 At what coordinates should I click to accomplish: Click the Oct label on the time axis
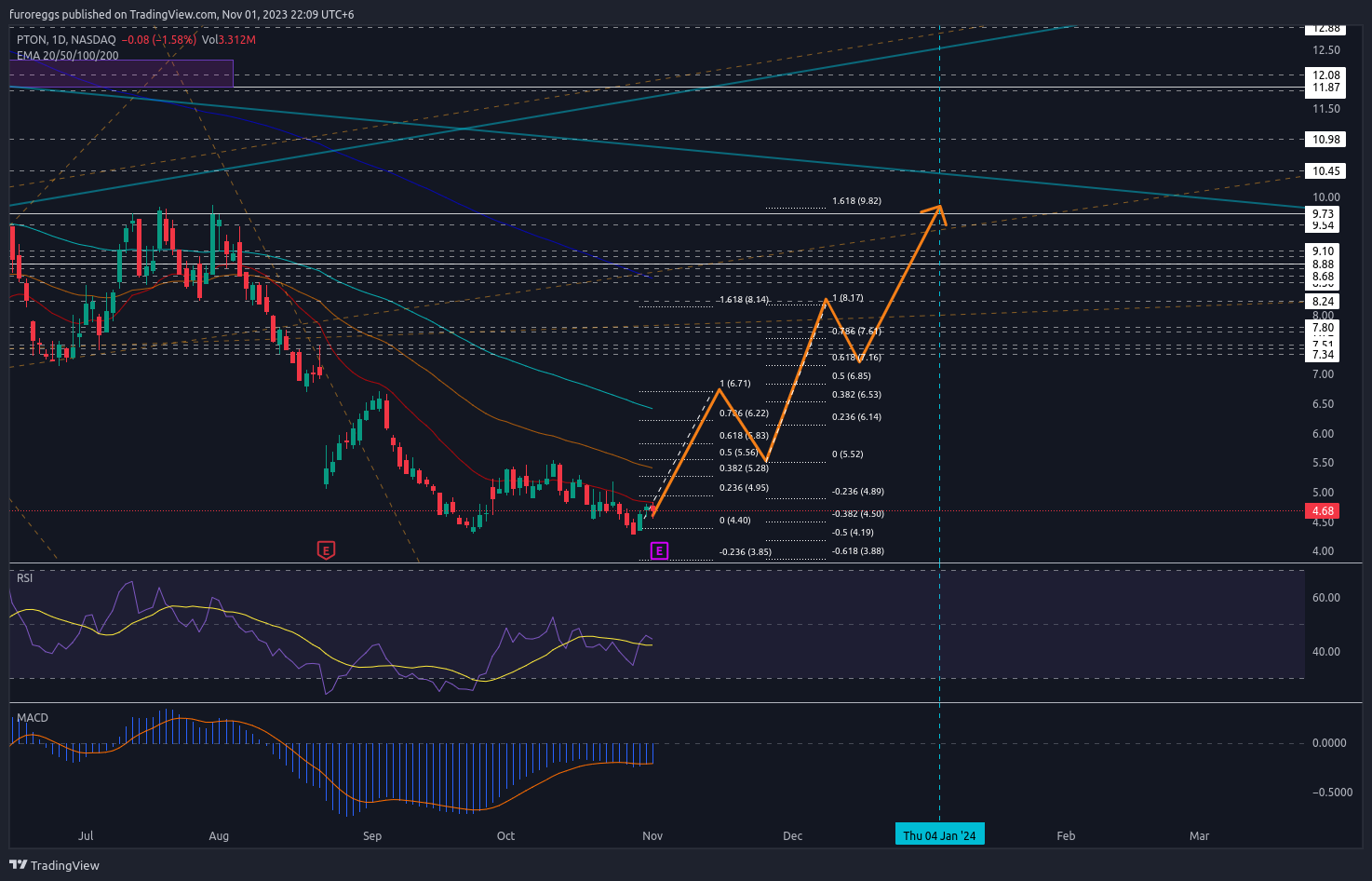pos(506,836)
